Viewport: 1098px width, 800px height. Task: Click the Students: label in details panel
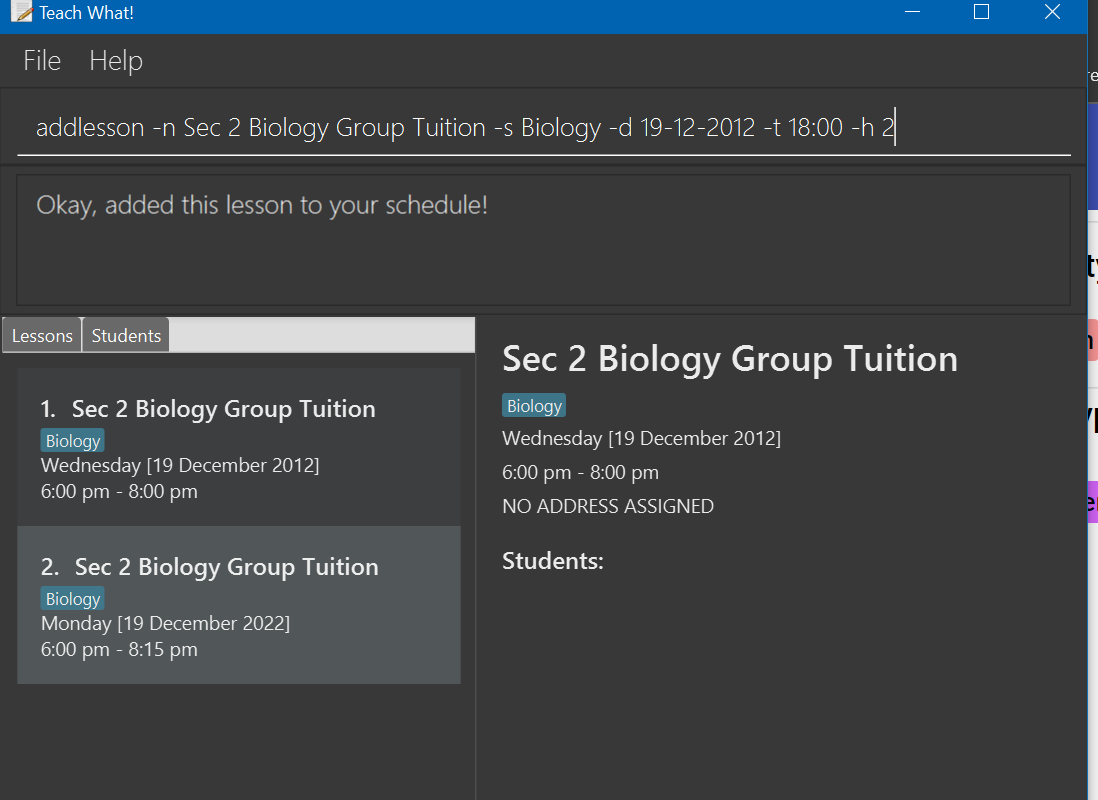click(553, 560)
